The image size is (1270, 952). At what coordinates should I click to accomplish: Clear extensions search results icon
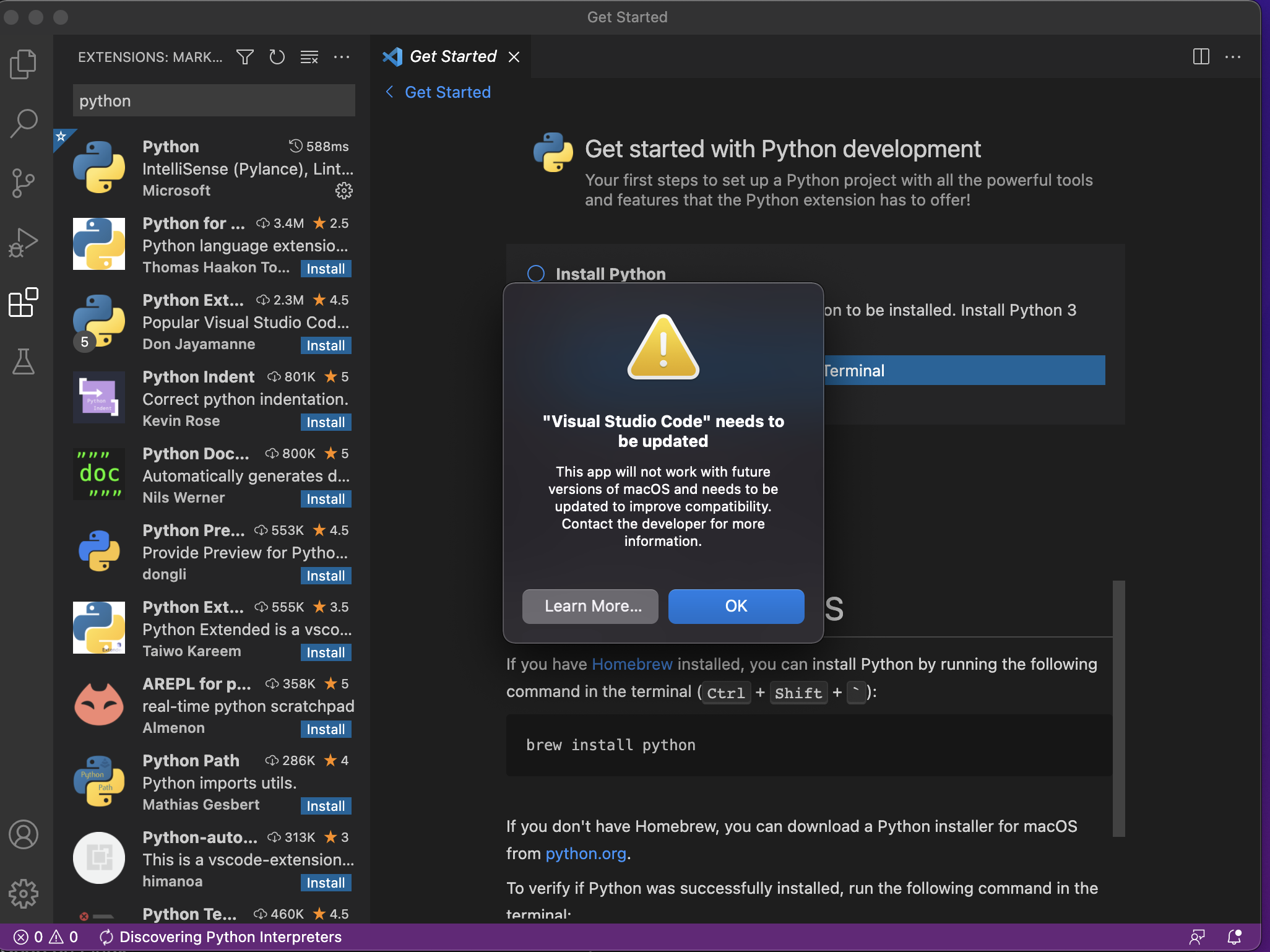point(309,58)
